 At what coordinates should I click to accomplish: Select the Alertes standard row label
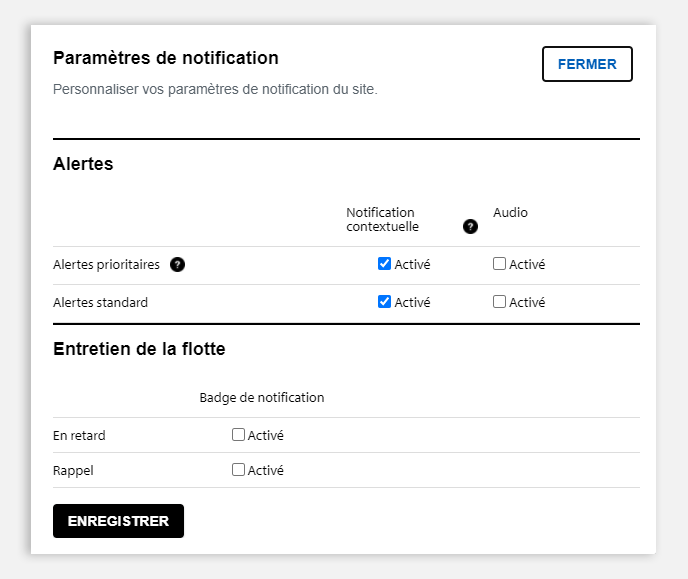point(100,303)
